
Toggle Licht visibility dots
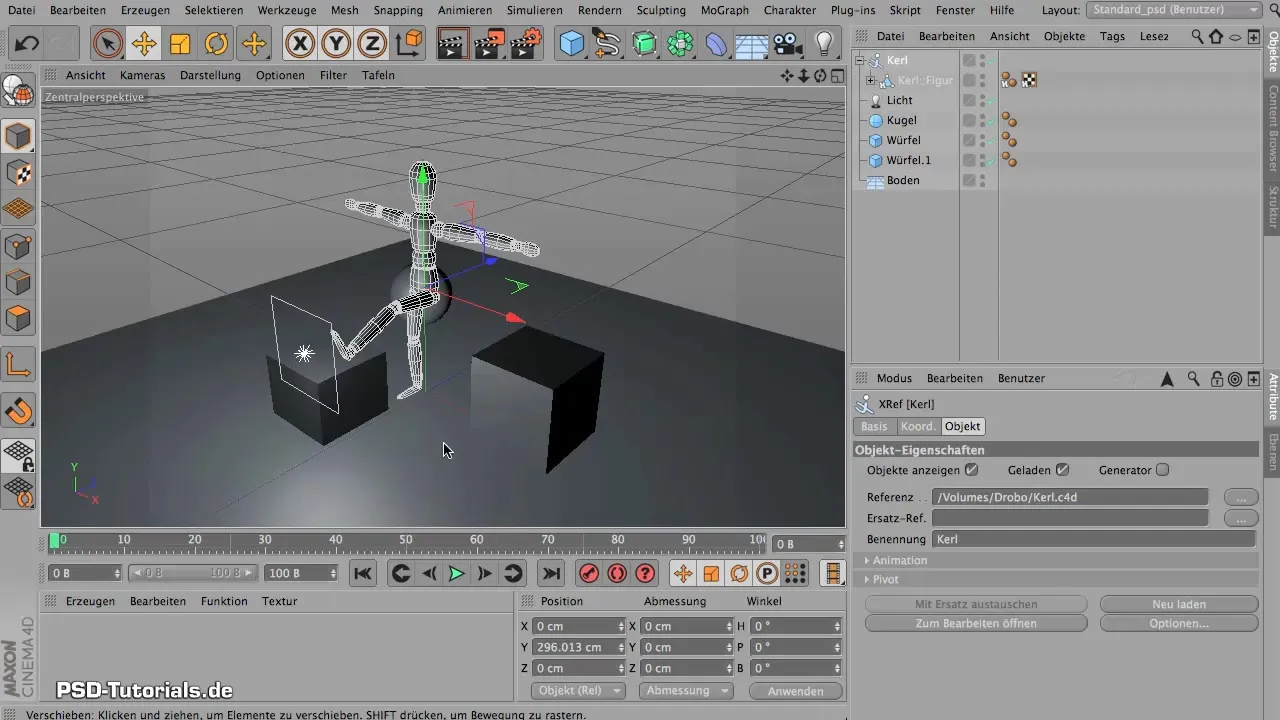coord(983,100)
